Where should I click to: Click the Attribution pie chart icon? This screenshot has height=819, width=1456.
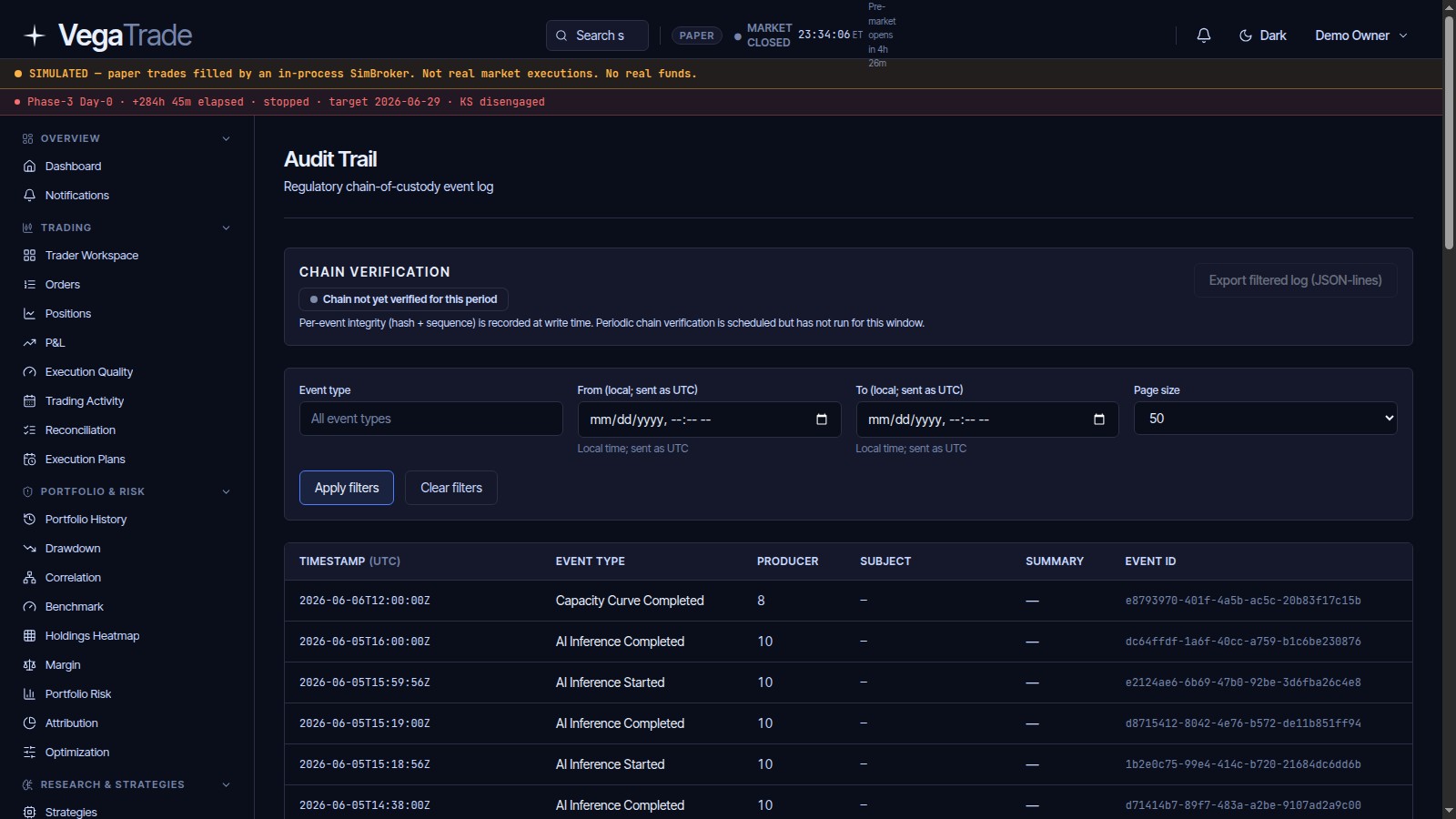pyautogui.click(x=29, y=723)
